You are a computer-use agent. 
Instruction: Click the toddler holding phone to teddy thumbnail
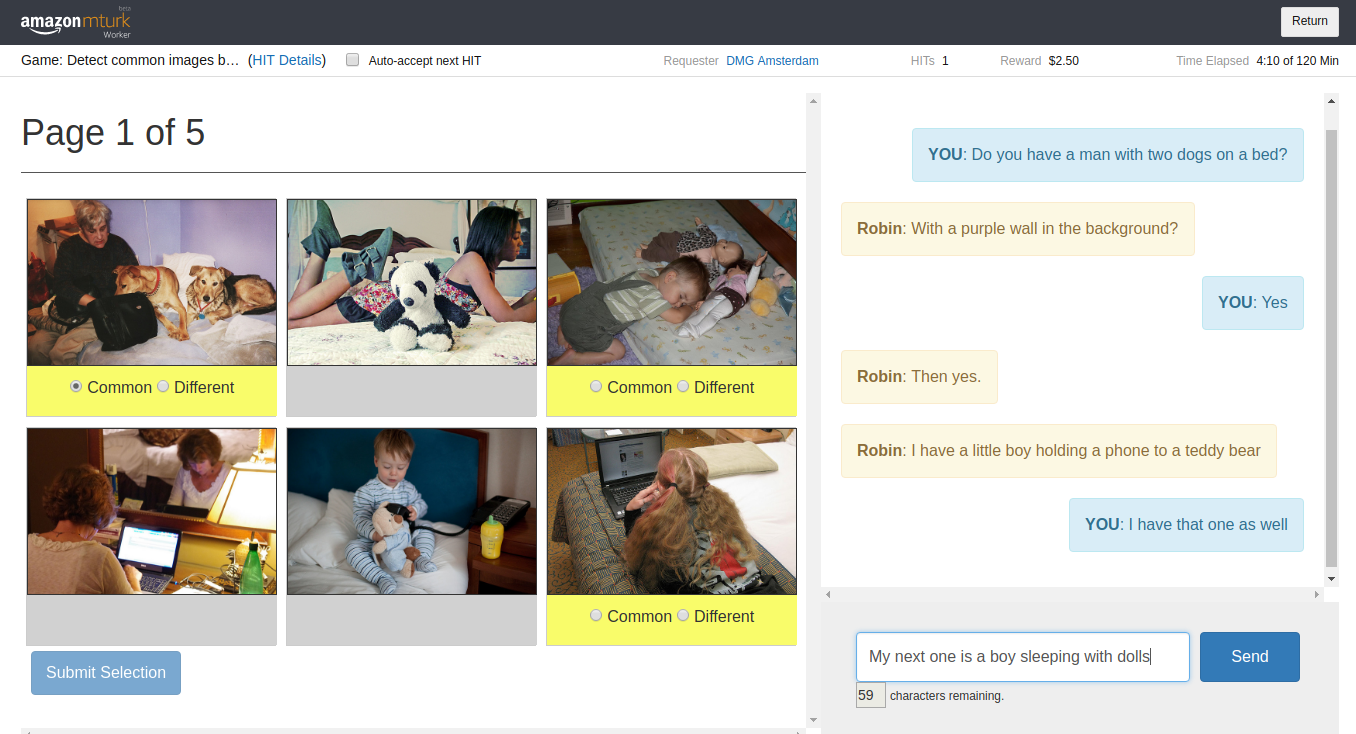pyautogui.click(x=412, y=511)
